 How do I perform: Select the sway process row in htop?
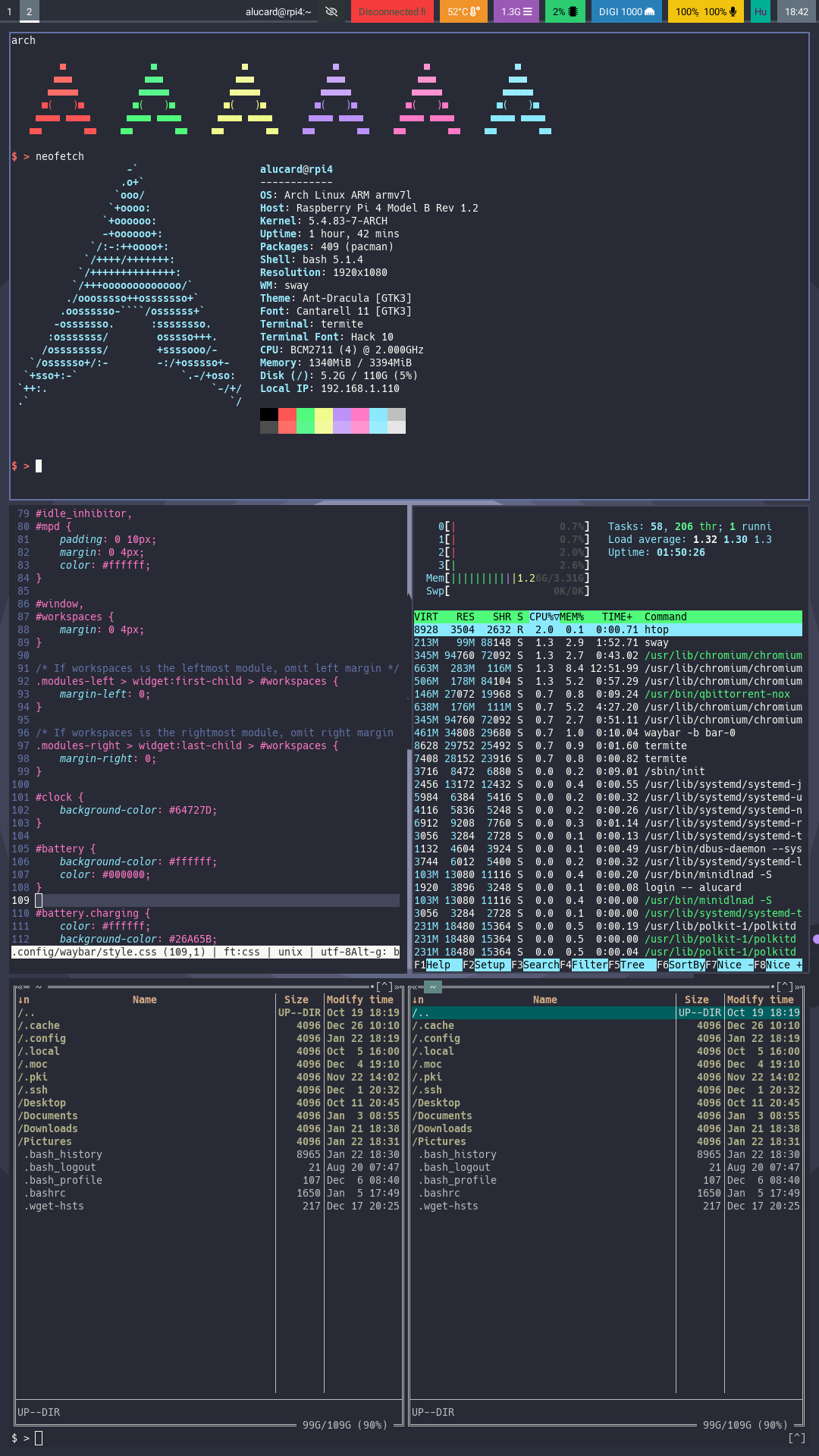pos(607,642)
